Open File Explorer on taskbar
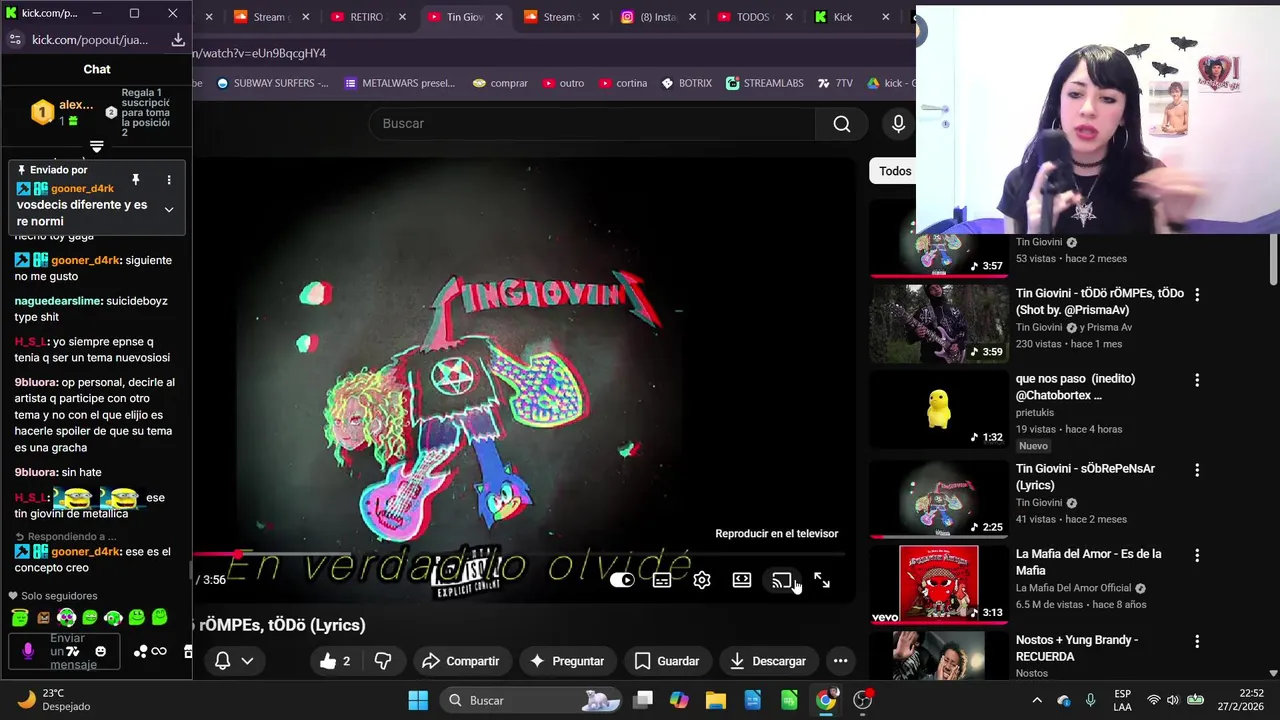 (716, 700)
